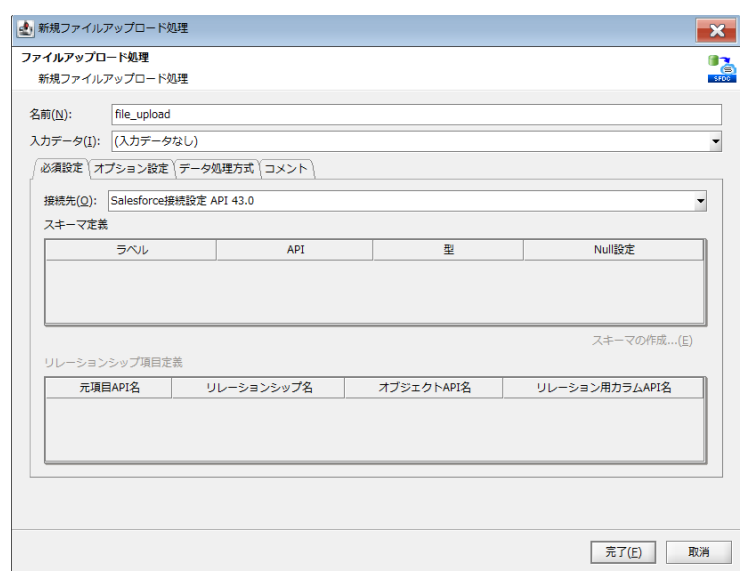Click the bold ファイルアップロード処理 heading
Image resolution: width=747 pixels, height=585 pixels.
point(85,58)
